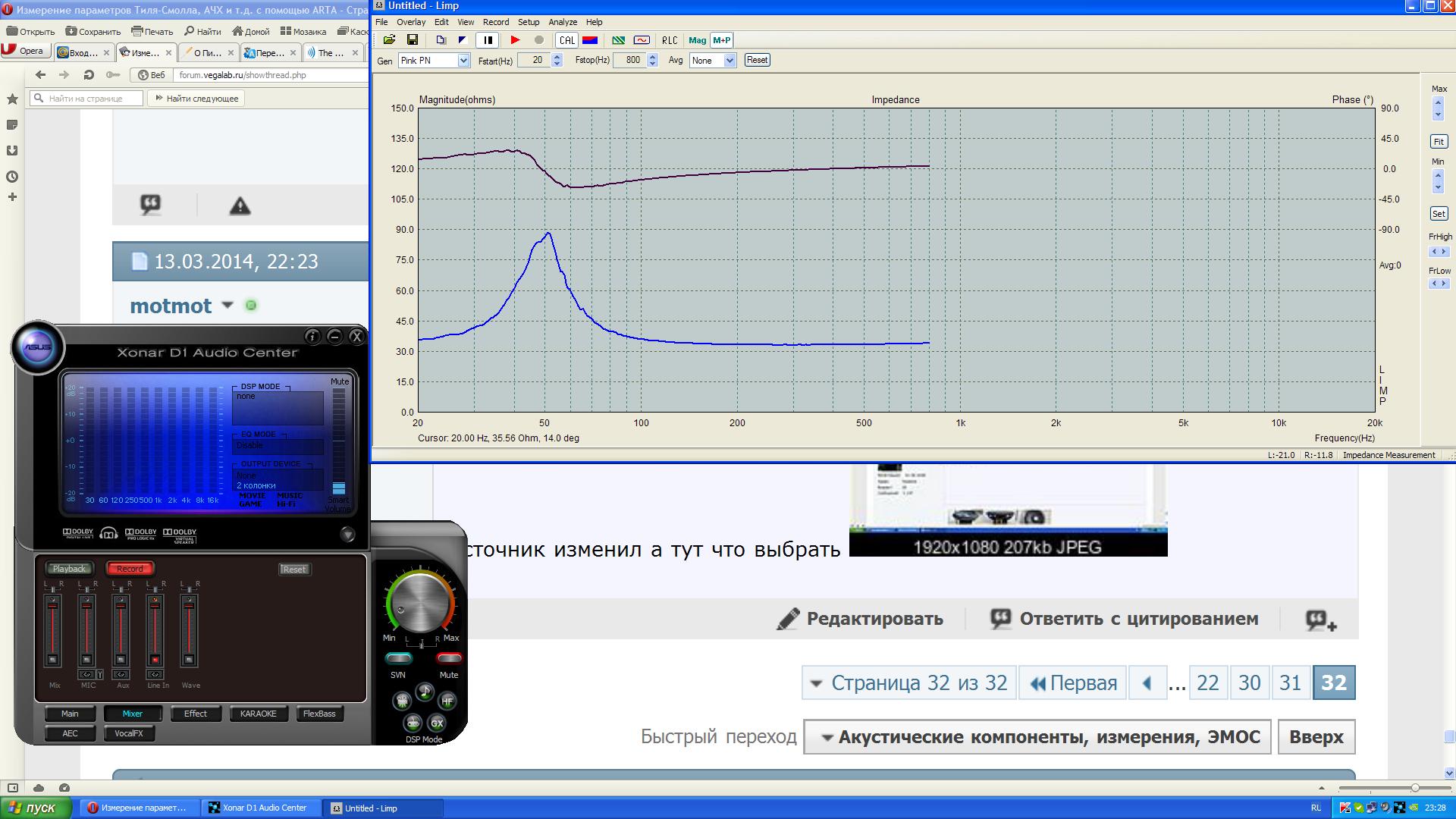Toggle the Dolby Headphone icon in Xonar
The width and height of the screenshot is (1456, 819).
coord(108,534)
